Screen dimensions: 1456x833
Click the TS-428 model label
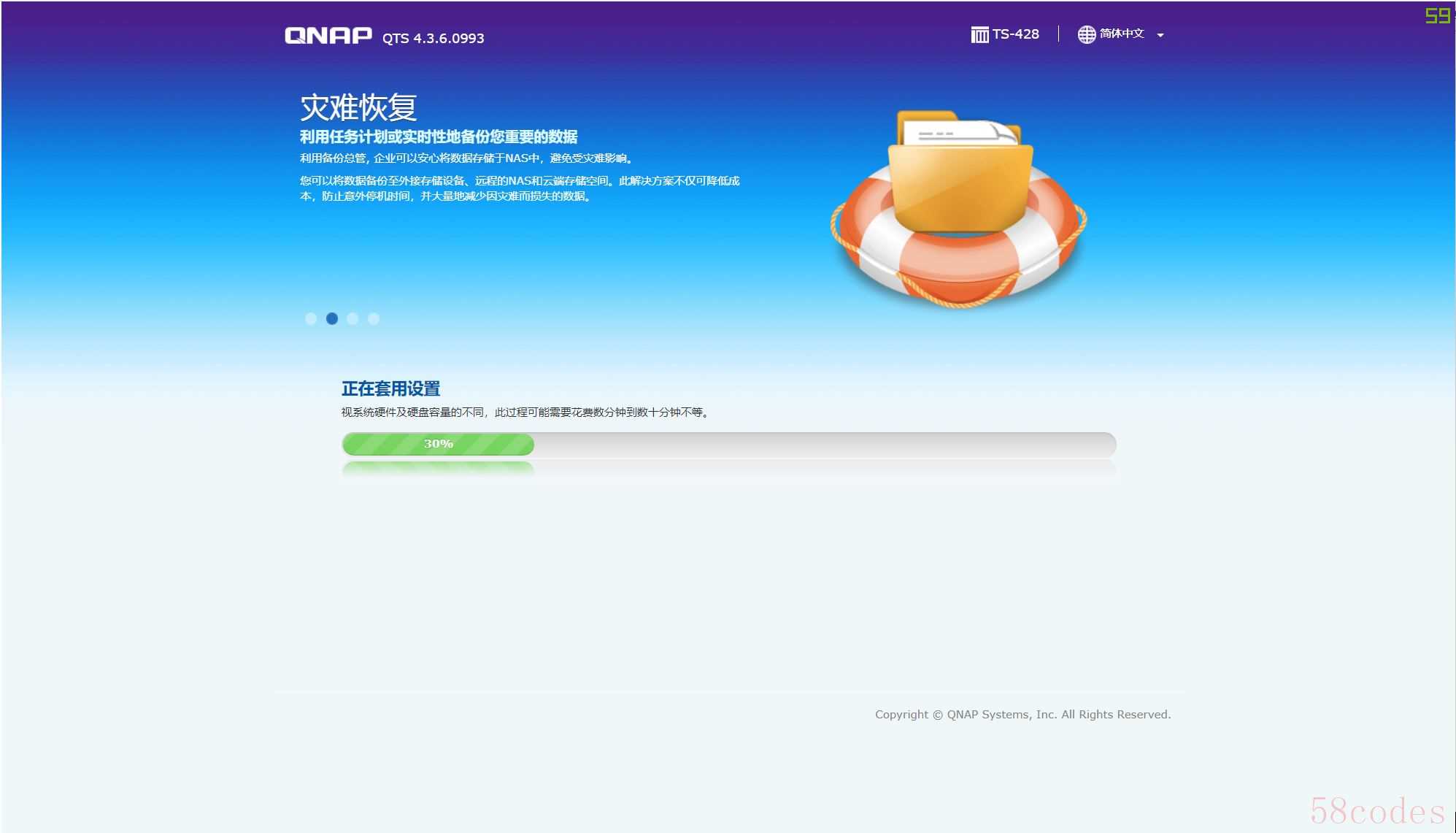coord(1015,34)
